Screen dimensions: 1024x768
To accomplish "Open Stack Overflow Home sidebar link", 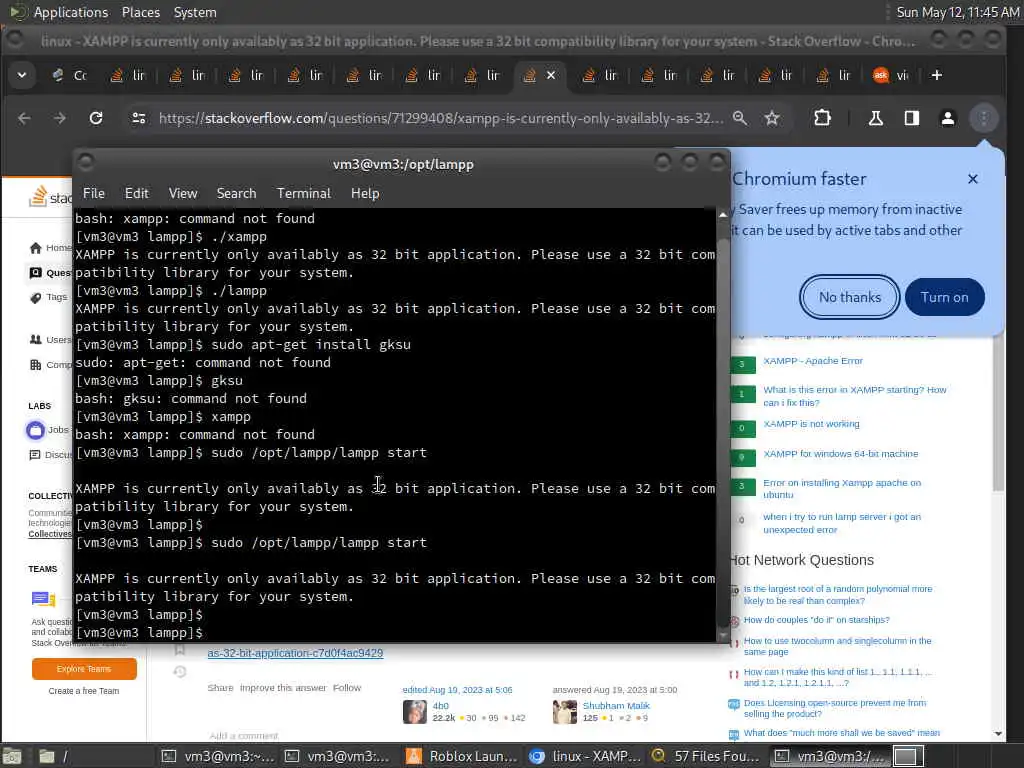I will pyautogui.click(x=51, y=248).
